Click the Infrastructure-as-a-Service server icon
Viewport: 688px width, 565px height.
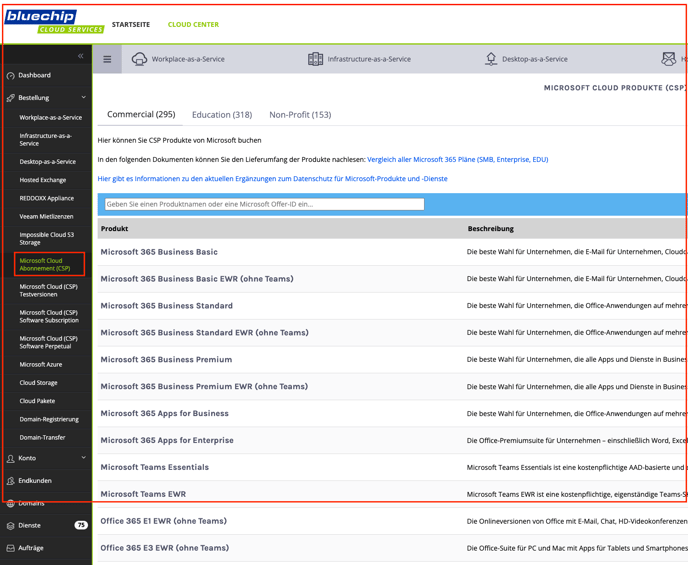coord(315,59)
